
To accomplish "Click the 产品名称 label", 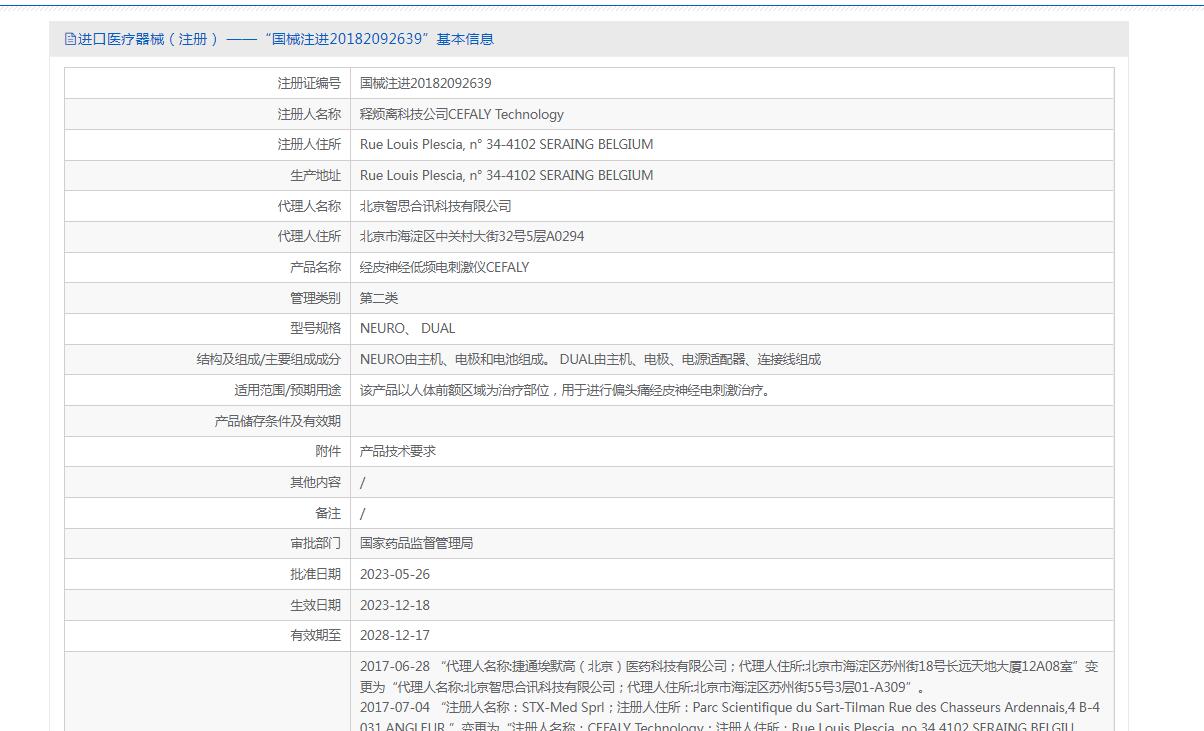I will tap(315, 267).
